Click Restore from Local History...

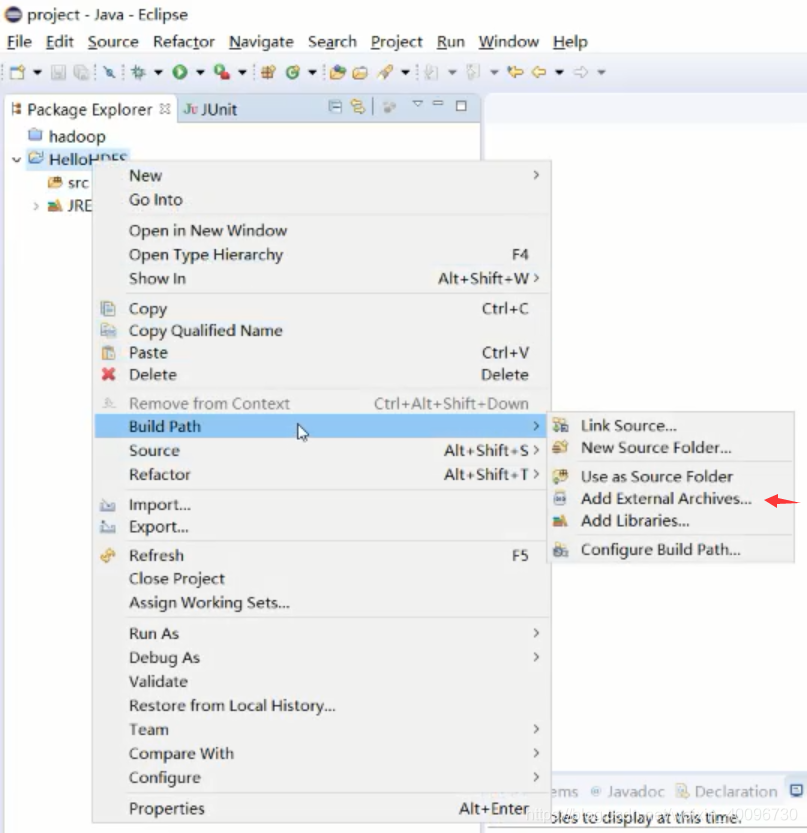click(x=321, y=706)
